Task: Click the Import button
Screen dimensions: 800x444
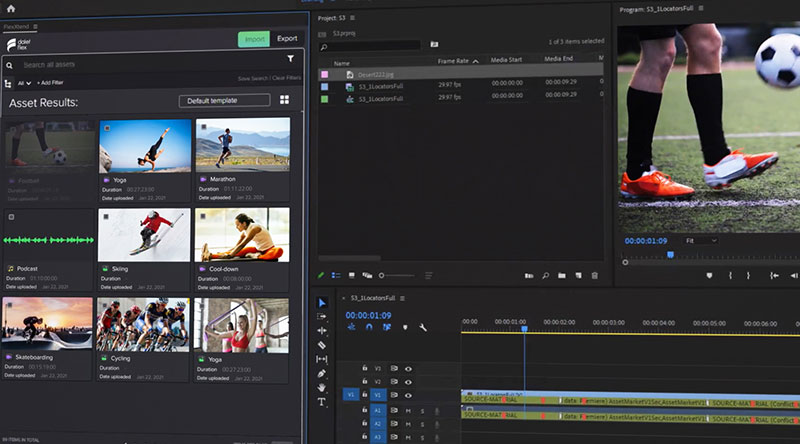Action: point(254,39)
